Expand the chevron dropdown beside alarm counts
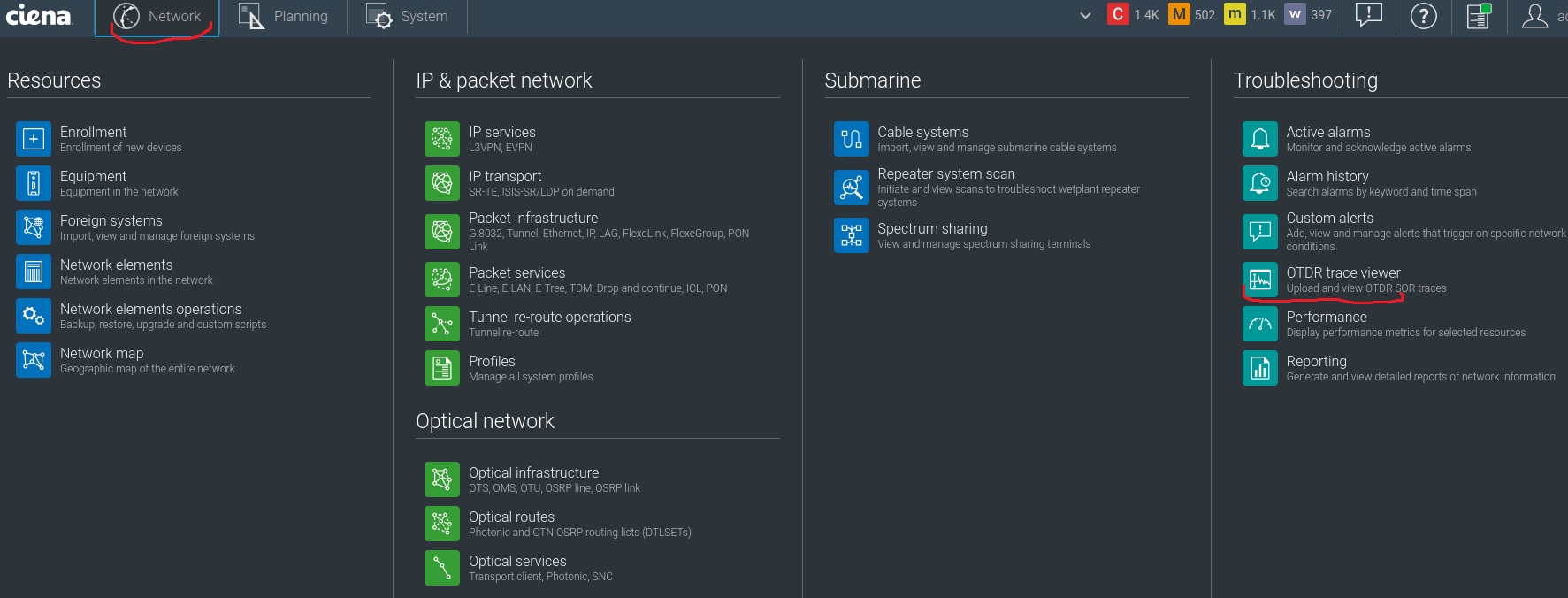Image resolution: width=1568 pixels, height=598 pixels. tap(1085, 16)
